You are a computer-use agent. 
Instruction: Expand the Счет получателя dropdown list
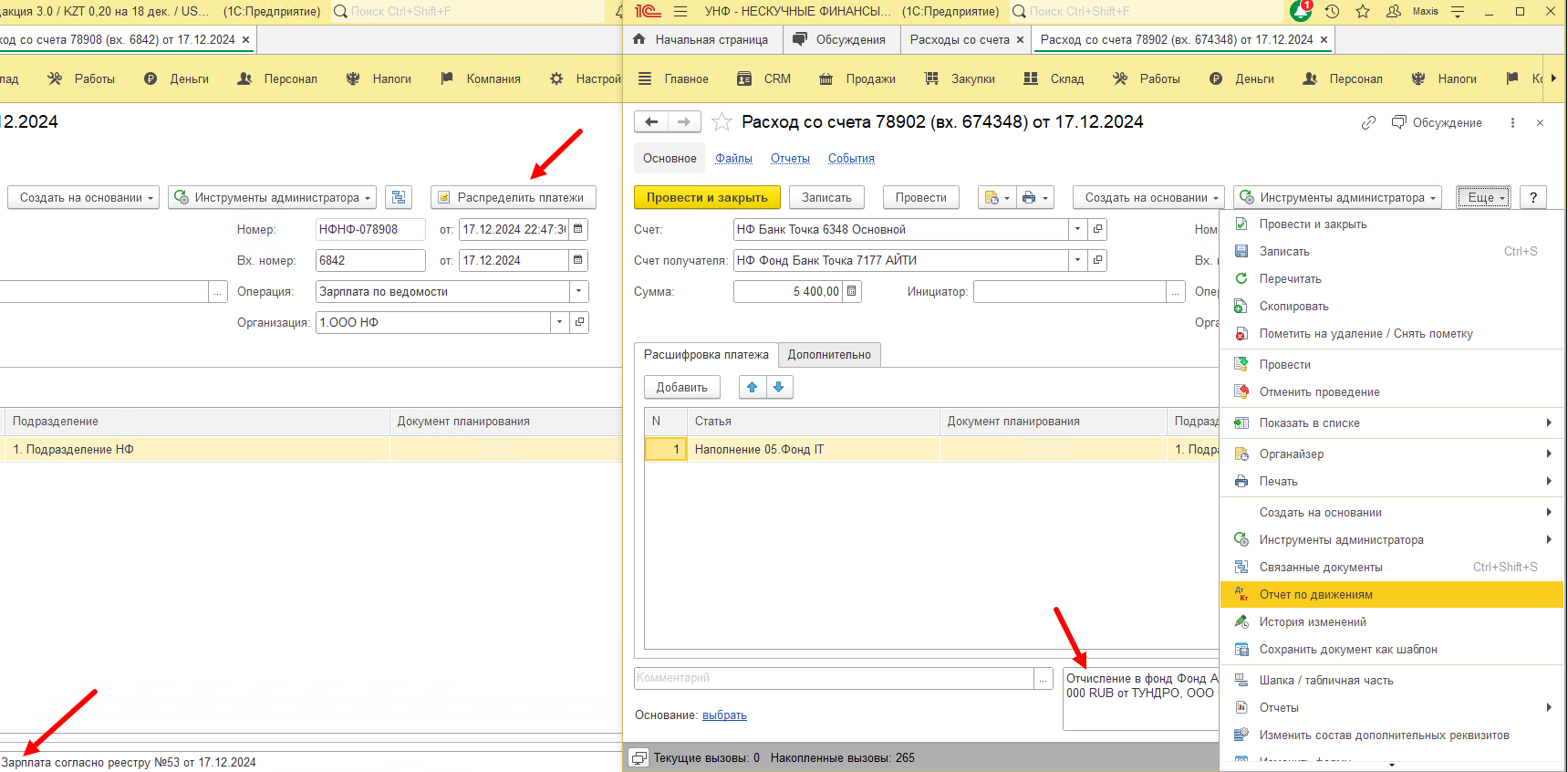click(x=1078, y=260)
